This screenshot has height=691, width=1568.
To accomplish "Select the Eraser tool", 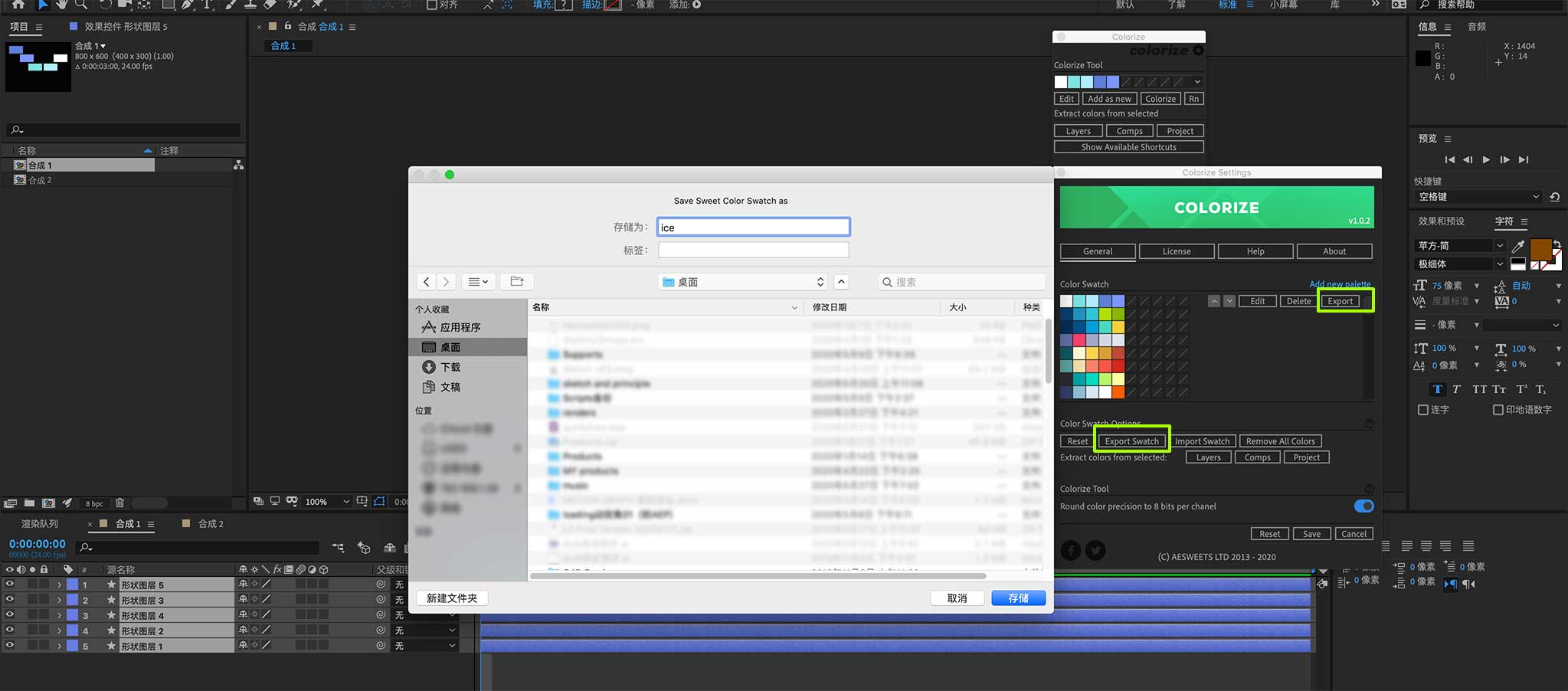I will pos(270,5).
